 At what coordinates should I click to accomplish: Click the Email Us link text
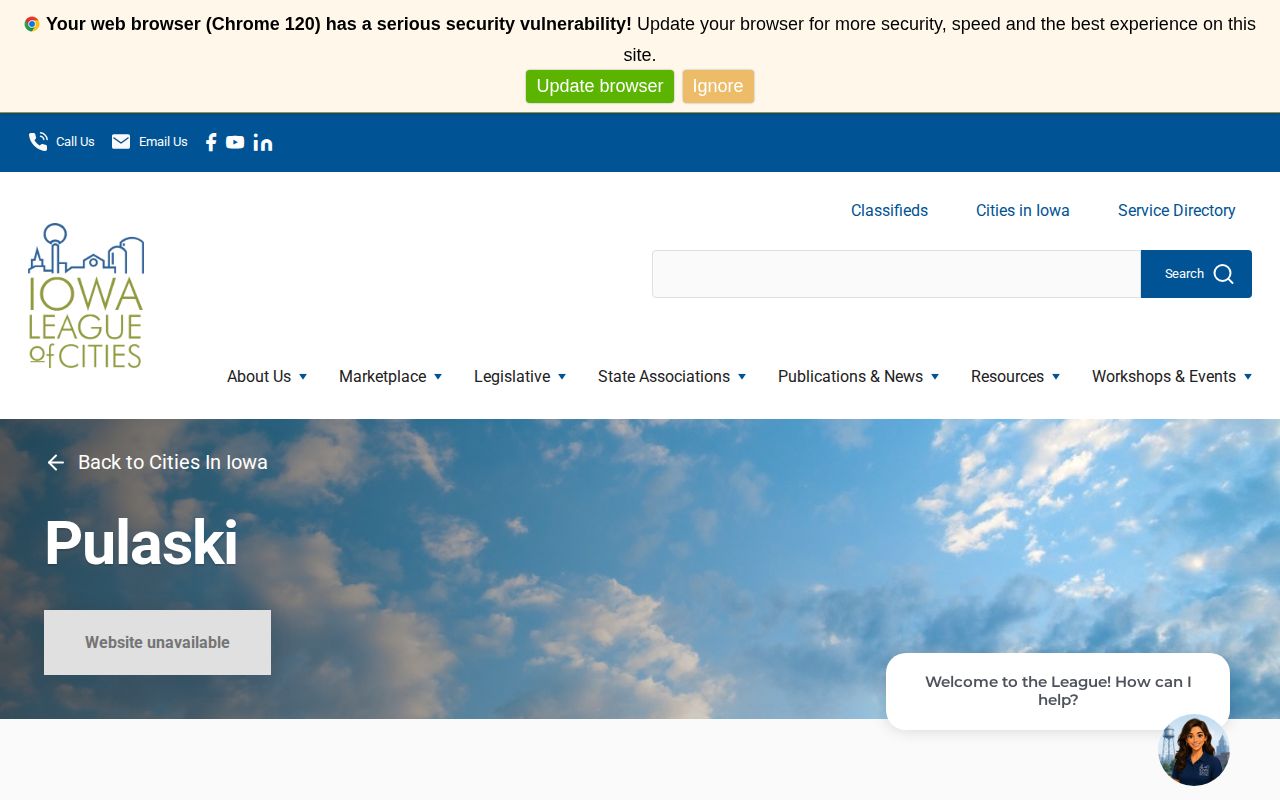(163, 142)
